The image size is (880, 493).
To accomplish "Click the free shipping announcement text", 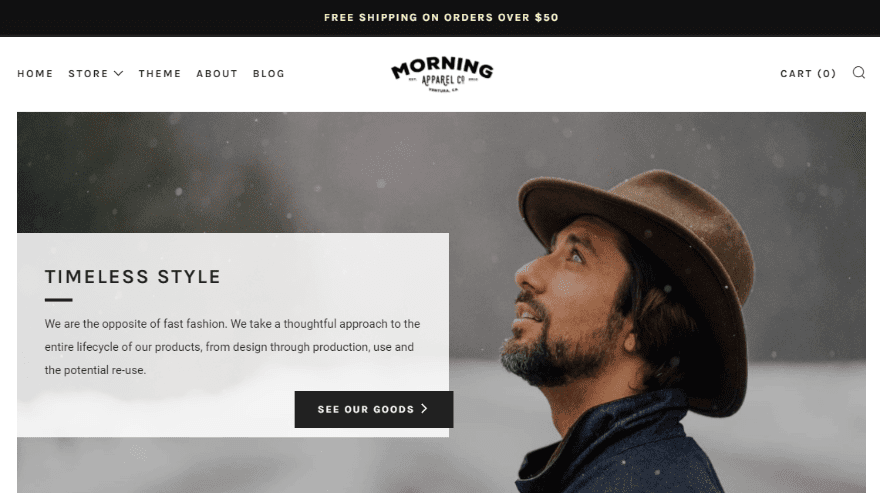I will coord(441,17).
